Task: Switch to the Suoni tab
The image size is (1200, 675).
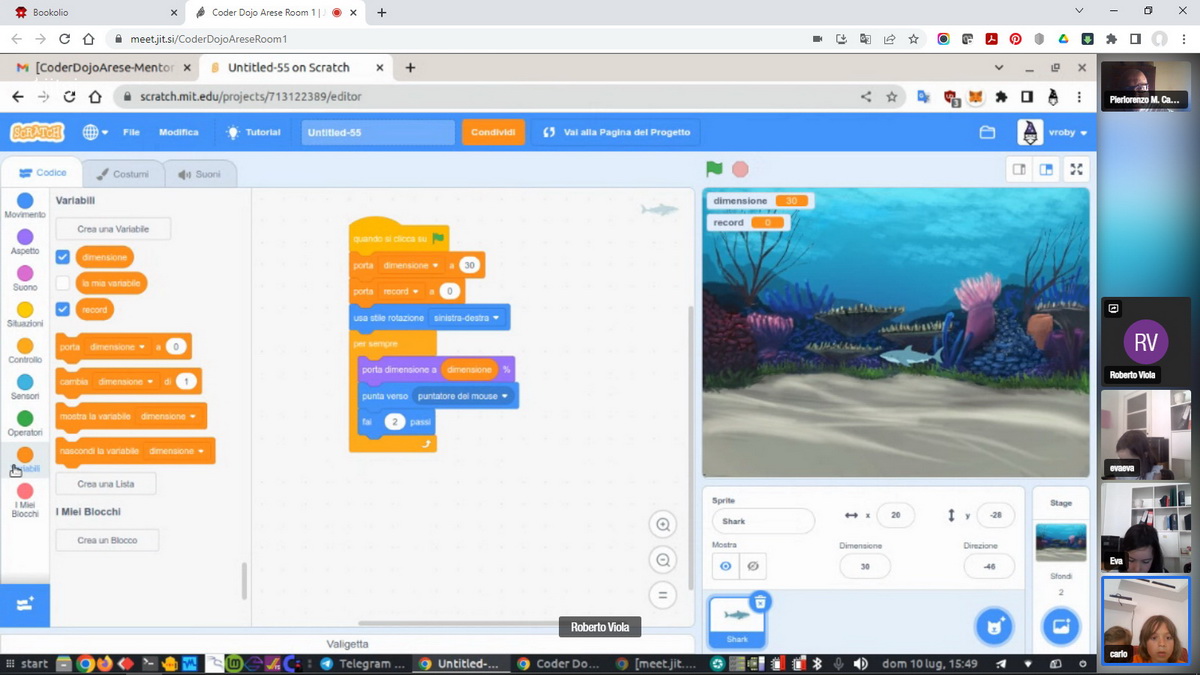Action: [x=199, y=174]
